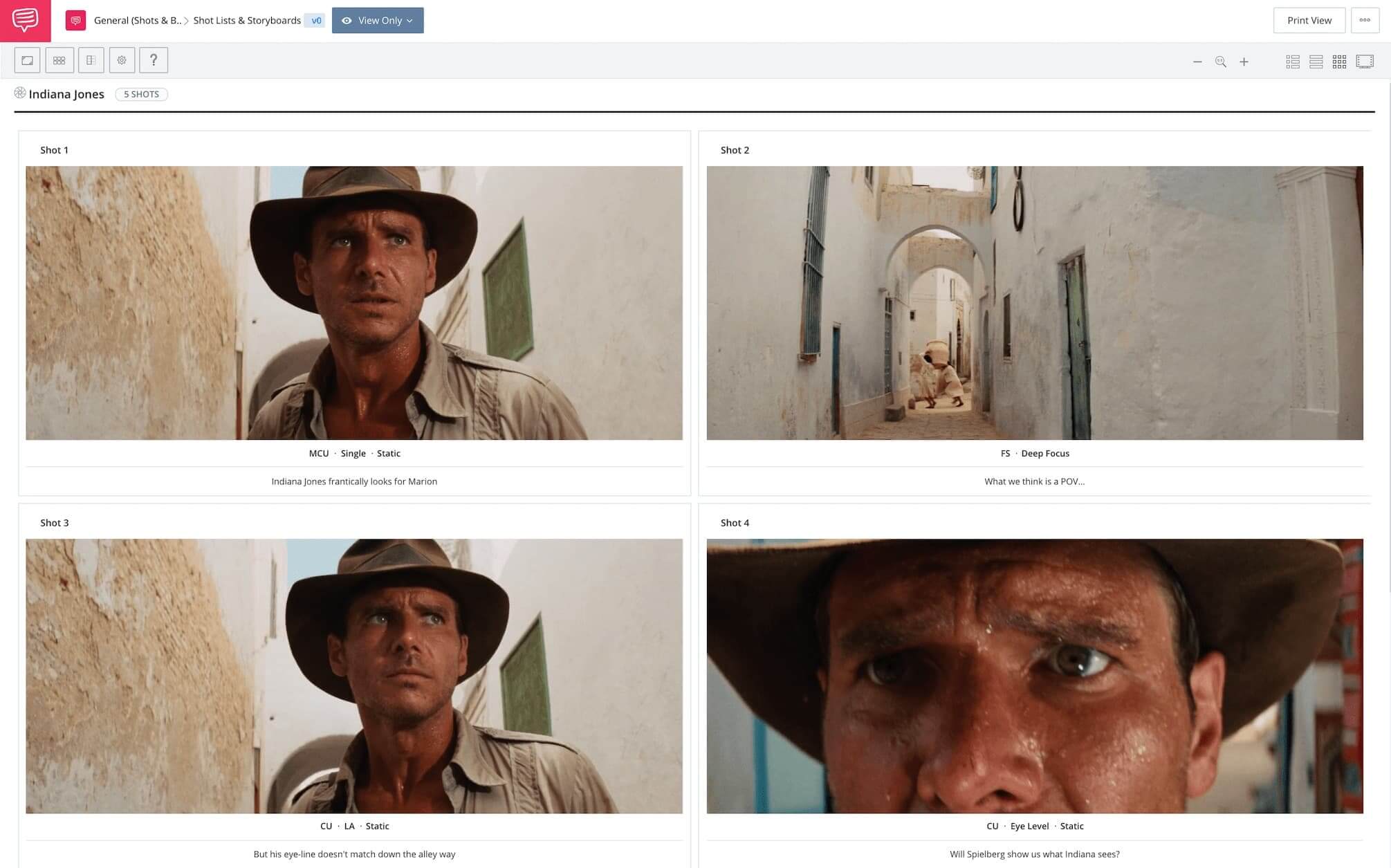This screenshot has height=868, width=1391.
Task: Switch to the detailed list with thumbnails view
Action: click(1292, 62)
